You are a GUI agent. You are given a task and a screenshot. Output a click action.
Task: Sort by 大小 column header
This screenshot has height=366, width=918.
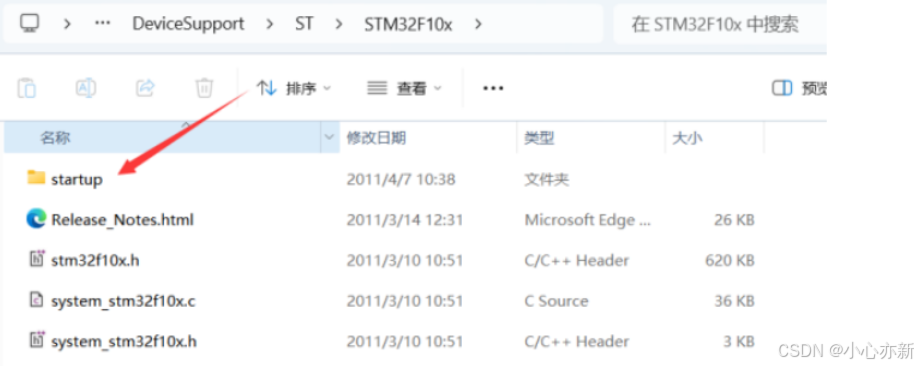pyautogui.click(x=687, y=138)
